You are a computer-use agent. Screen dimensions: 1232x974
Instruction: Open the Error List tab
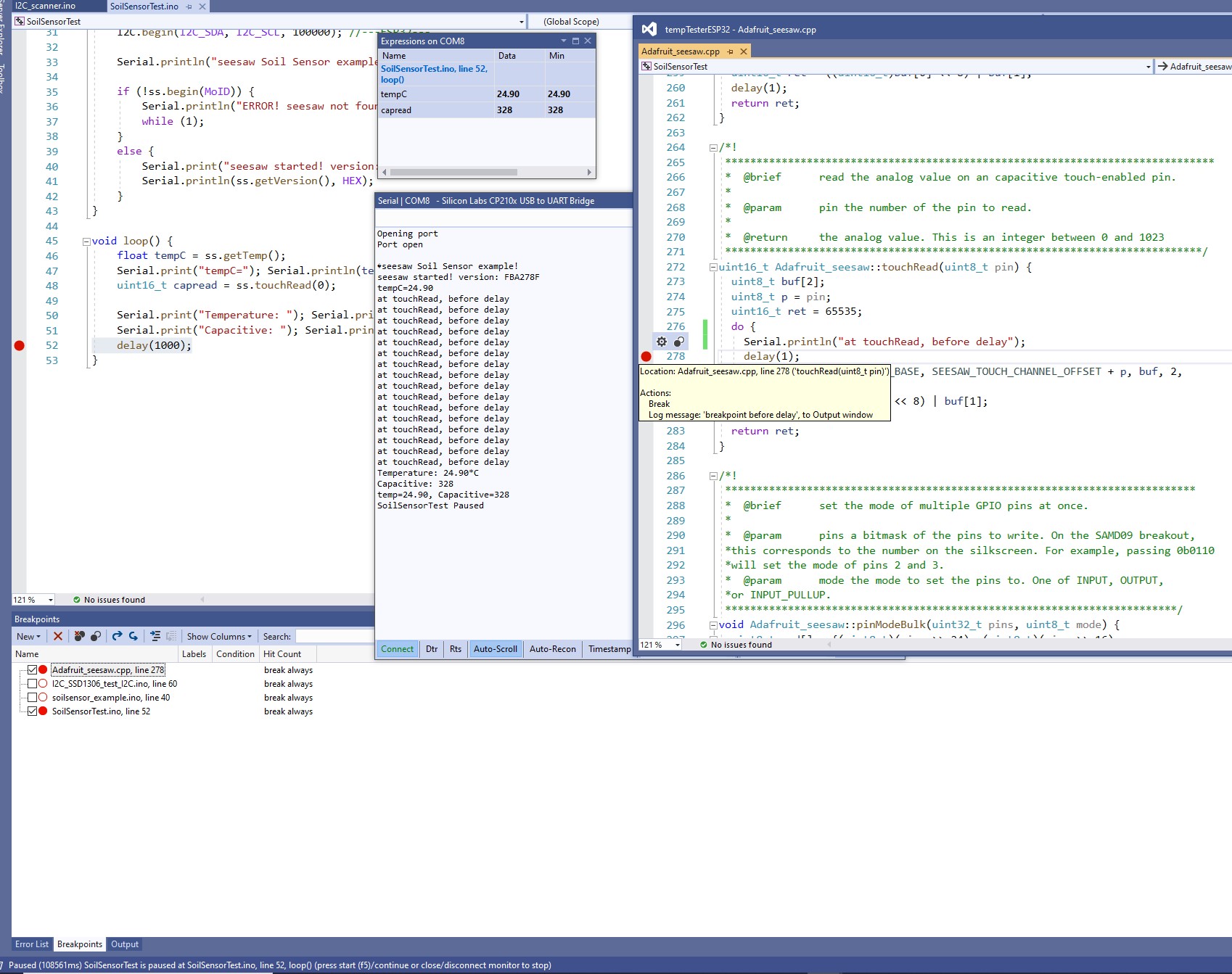tap(32, 944)
